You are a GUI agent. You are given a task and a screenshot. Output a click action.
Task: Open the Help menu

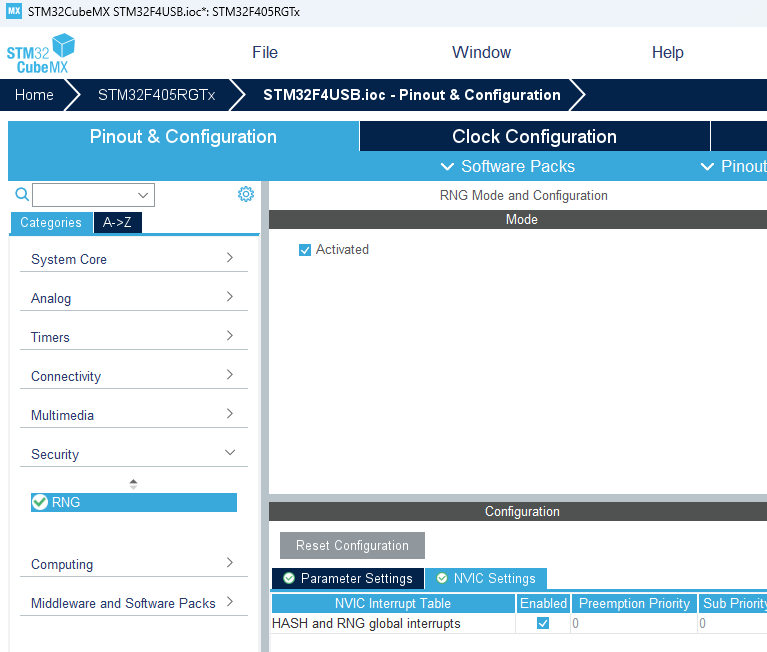point(667,52)
